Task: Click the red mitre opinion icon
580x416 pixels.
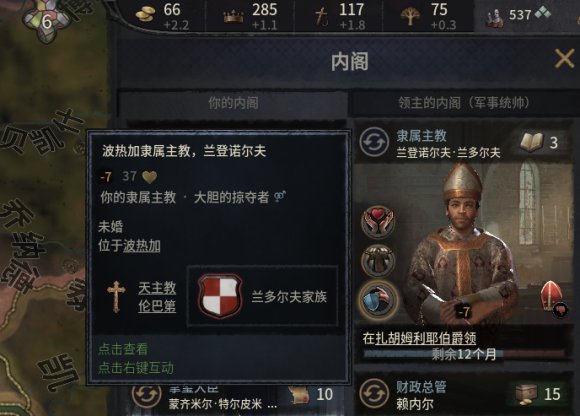Action: click(551, 295)
